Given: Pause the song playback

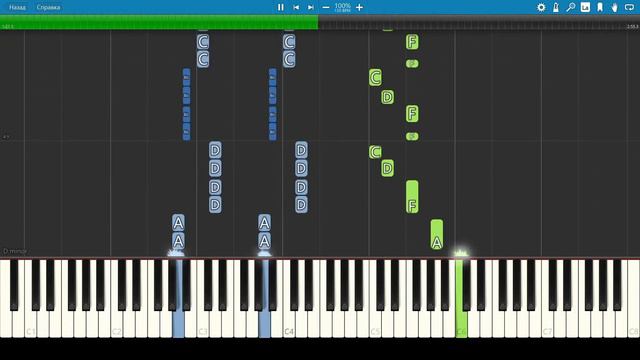Looking at the screenshot, I should click(280, 7).
